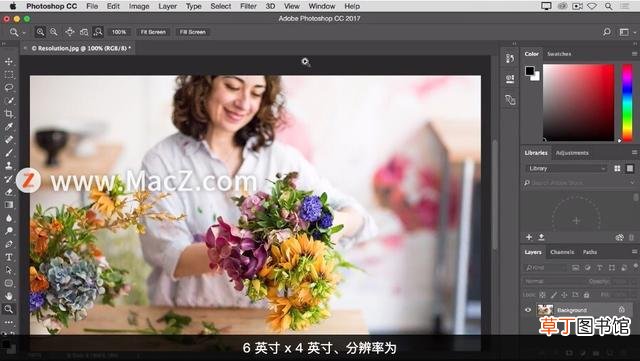Open the Color panel menu
The width and height of the screenshot is (640, 361).
pyautogui.click(x=634, y=54)
